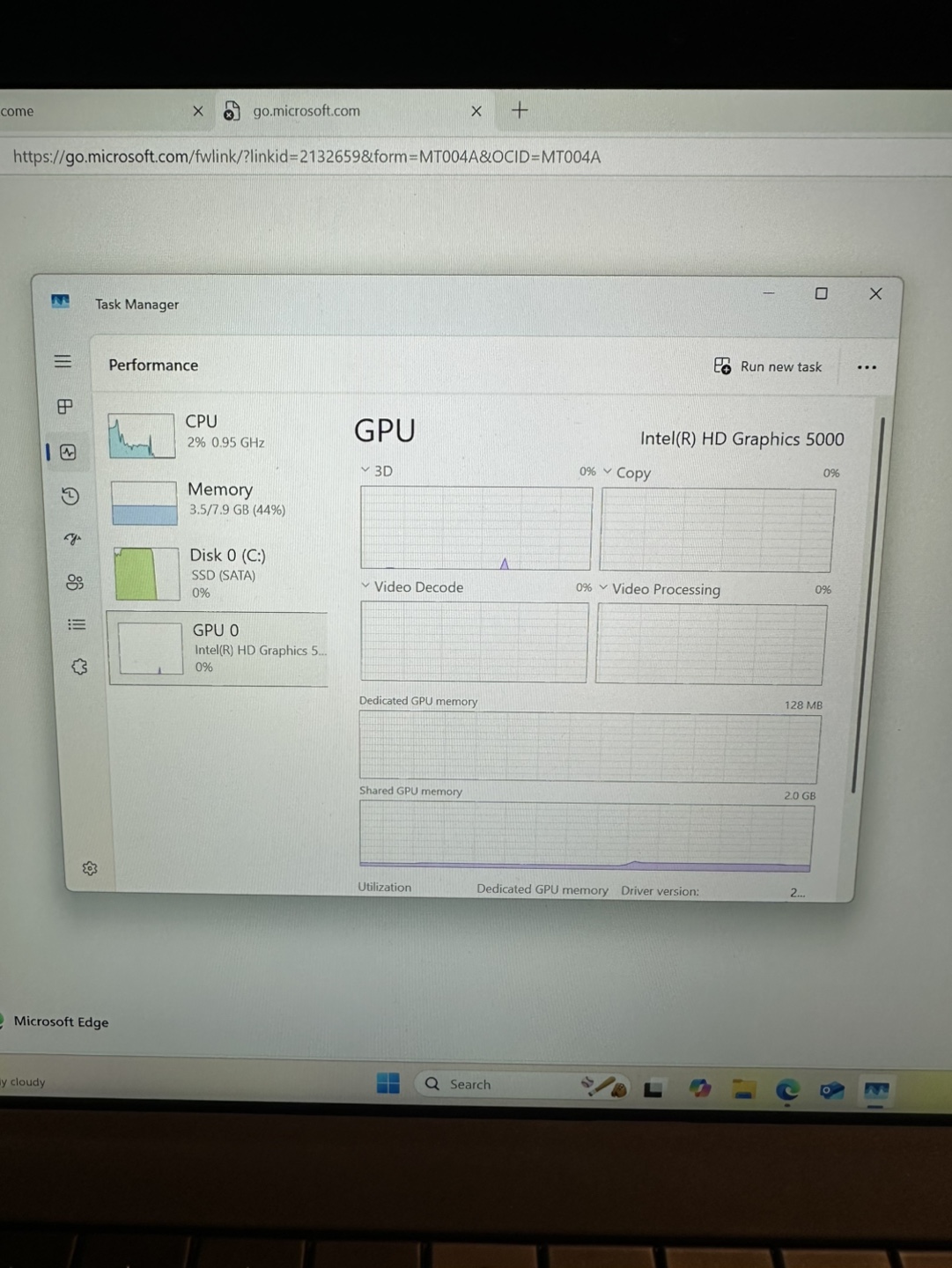Screen dimensions: 952x1268
Task: Open the Copy engine graph dropdown
Action: coord(608,471)
